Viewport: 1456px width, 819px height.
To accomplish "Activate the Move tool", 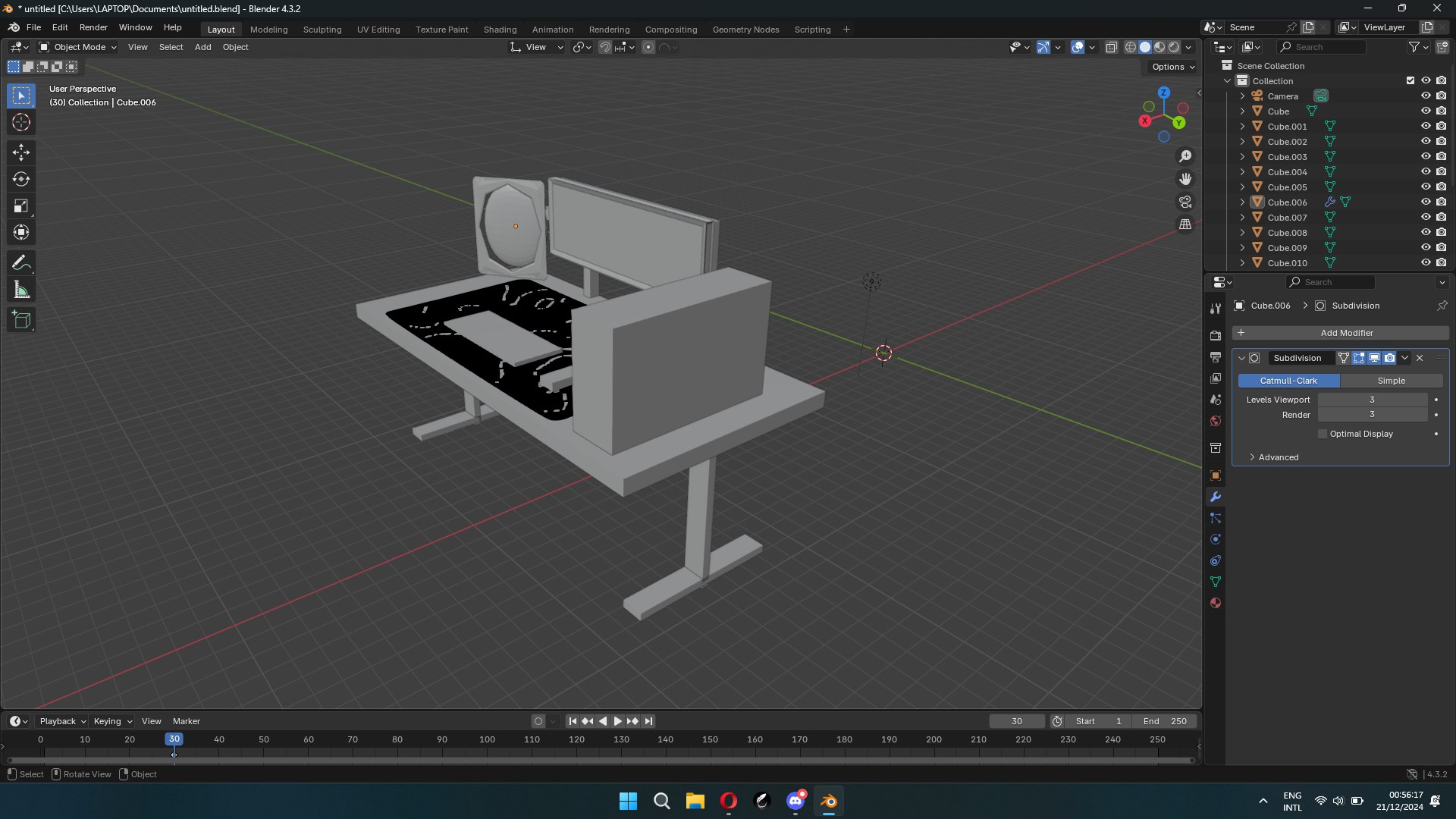I will (21, 152).
